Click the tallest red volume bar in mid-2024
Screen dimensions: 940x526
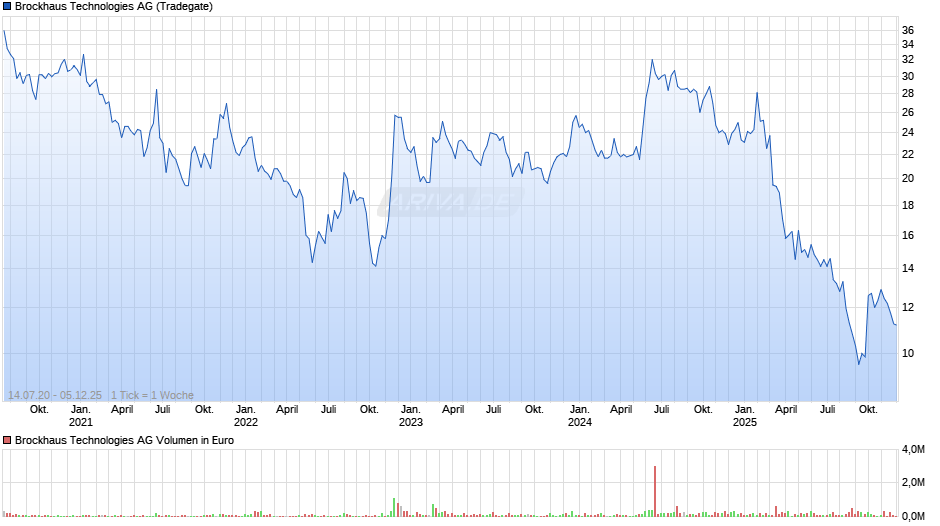[655, 491]
